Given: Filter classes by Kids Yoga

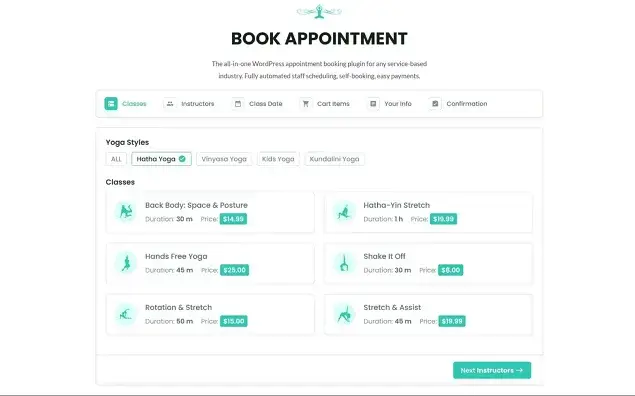Looking at the screenshot, I should (x=278, y=159).
